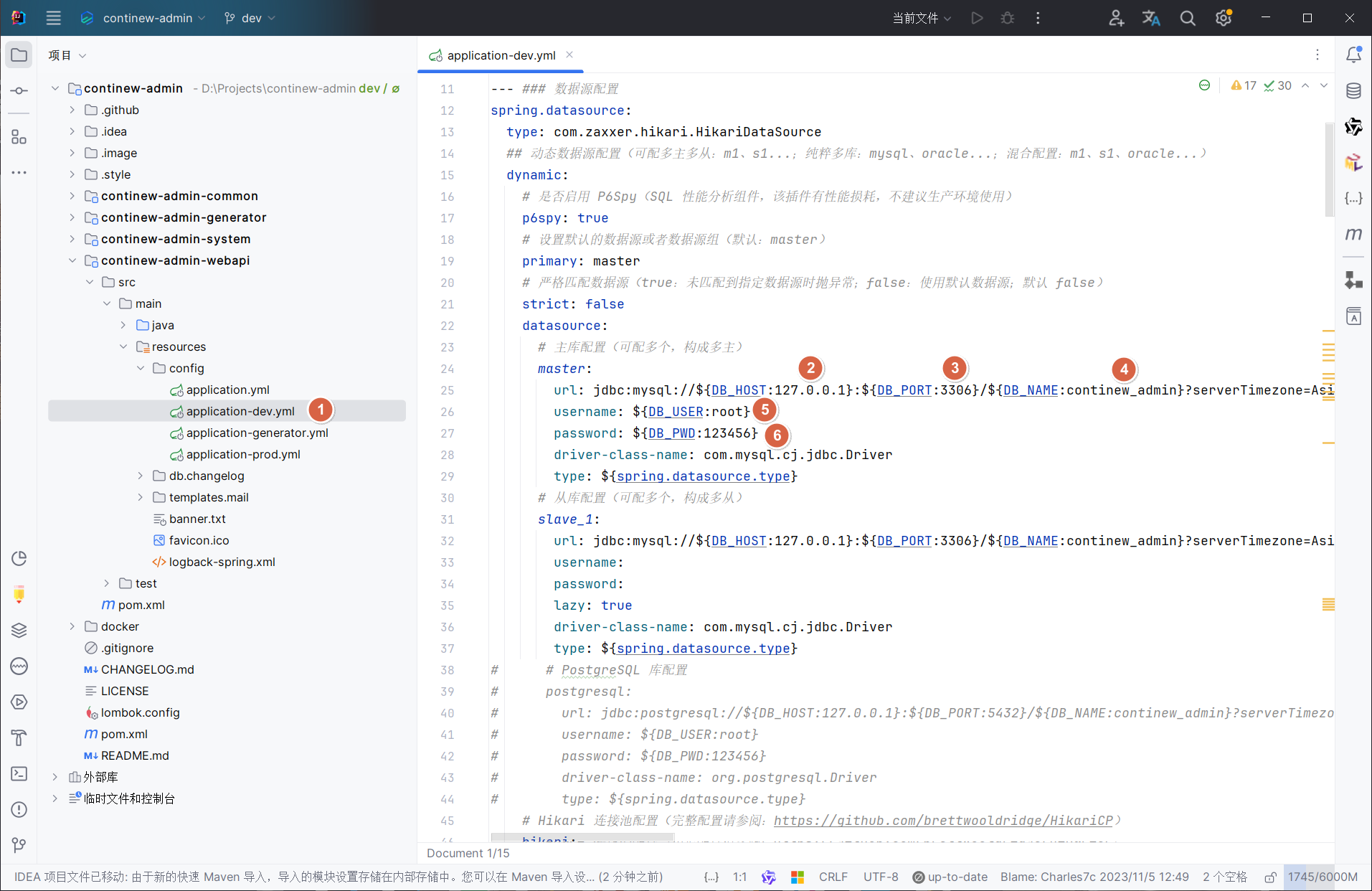This screenshot has height=891, width=1372.
Task: Click the 17 warnings indicator
Action: (x=1244, y=85)
